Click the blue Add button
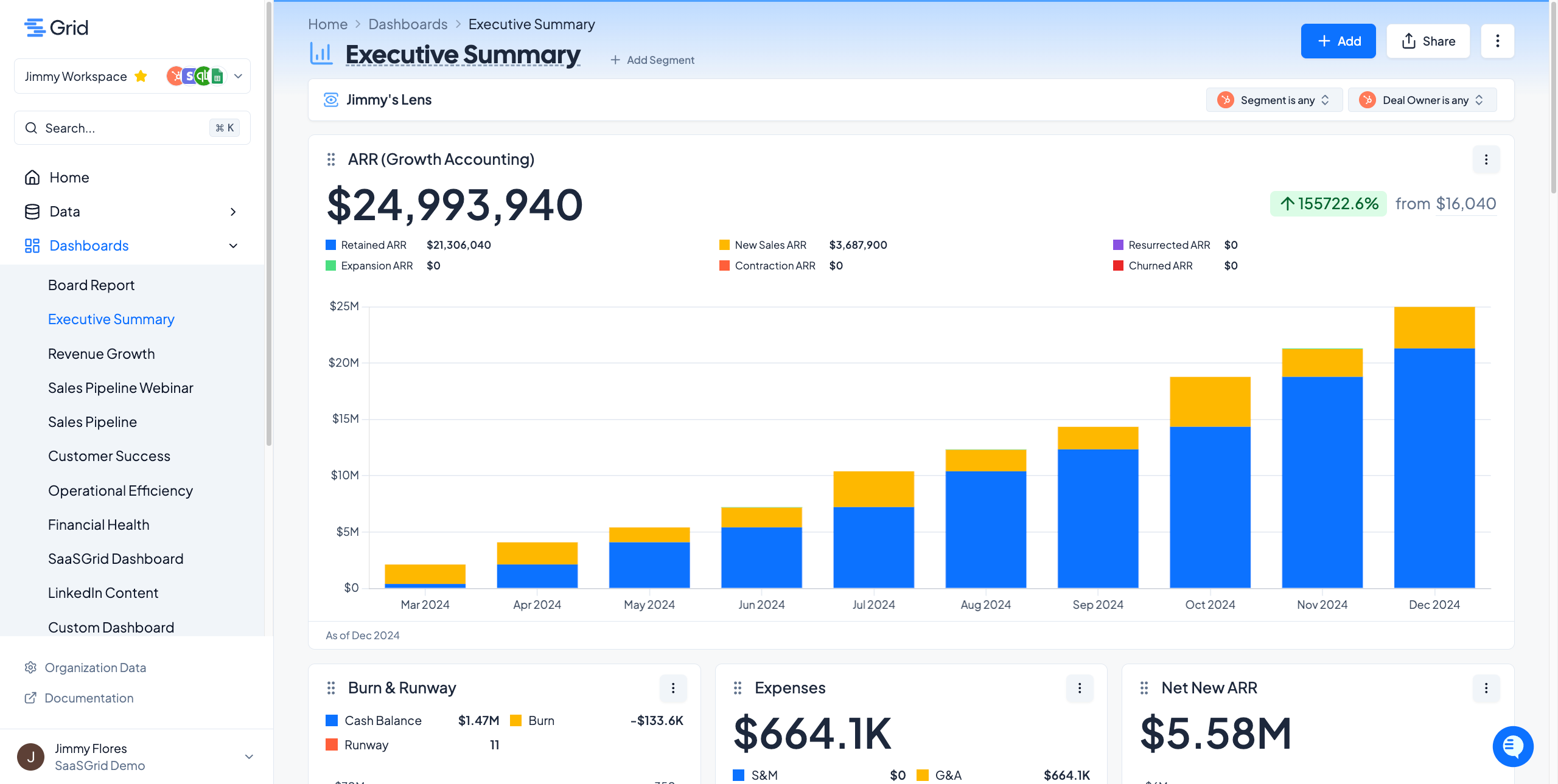The width and height of the screenshot is (1558, 784). click(1338, 41)
